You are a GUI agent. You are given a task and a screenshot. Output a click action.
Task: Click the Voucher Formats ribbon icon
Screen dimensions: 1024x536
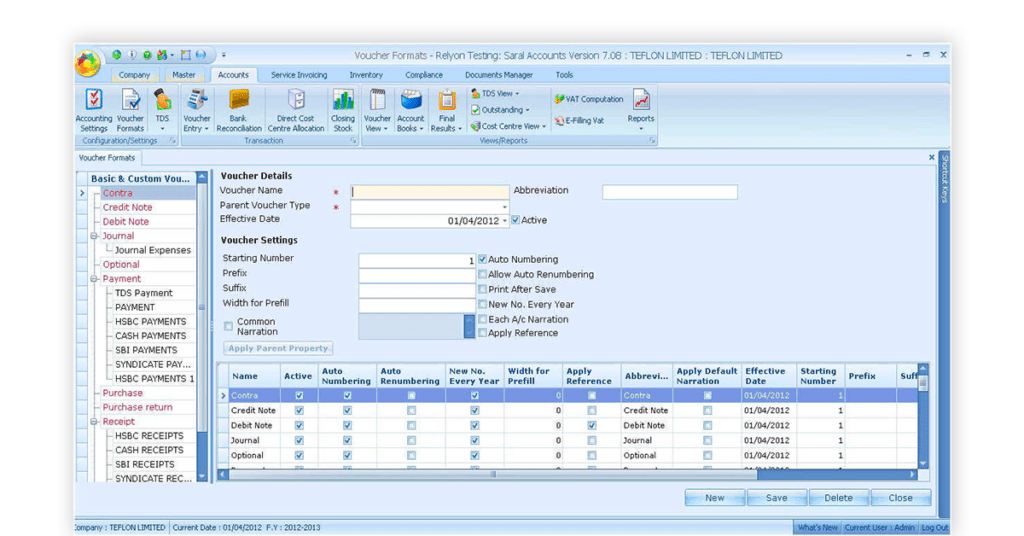coord(131,110)
